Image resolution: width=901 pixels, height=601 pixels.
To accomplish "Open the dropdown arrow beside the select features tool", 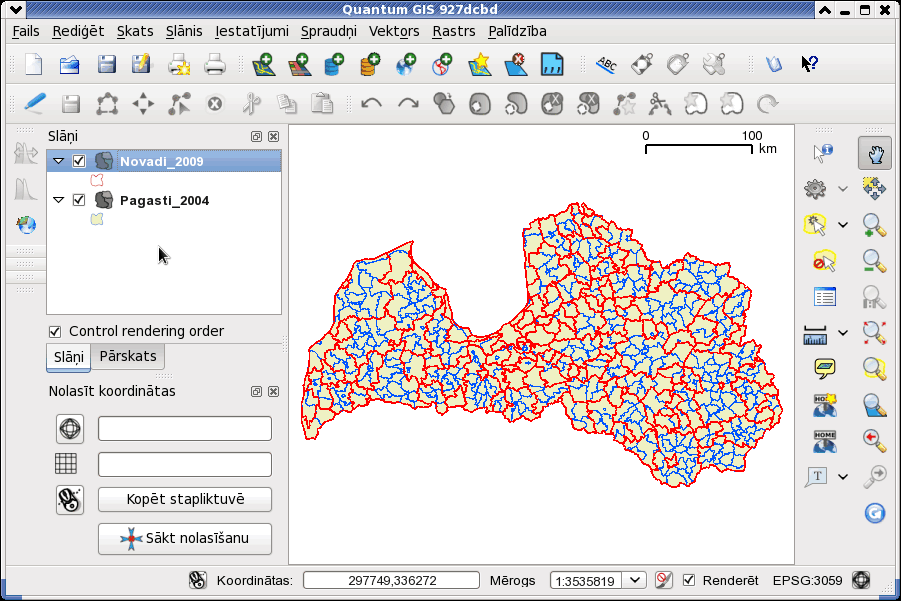I will coord(842,225).
